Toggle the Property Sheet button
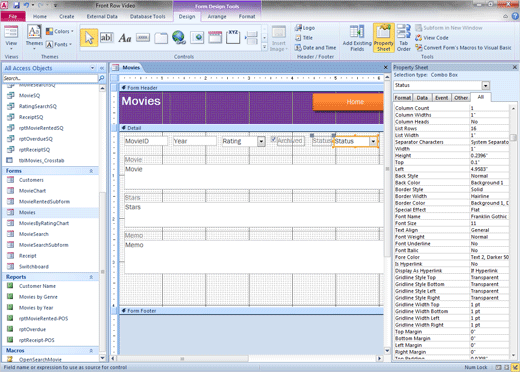 [x=384, y=38]
